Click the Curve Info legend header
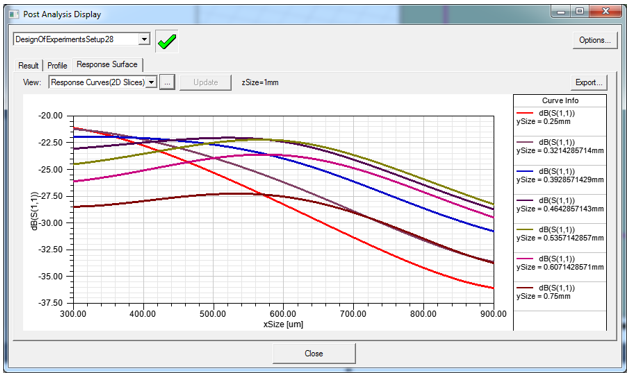 [560, 100]
